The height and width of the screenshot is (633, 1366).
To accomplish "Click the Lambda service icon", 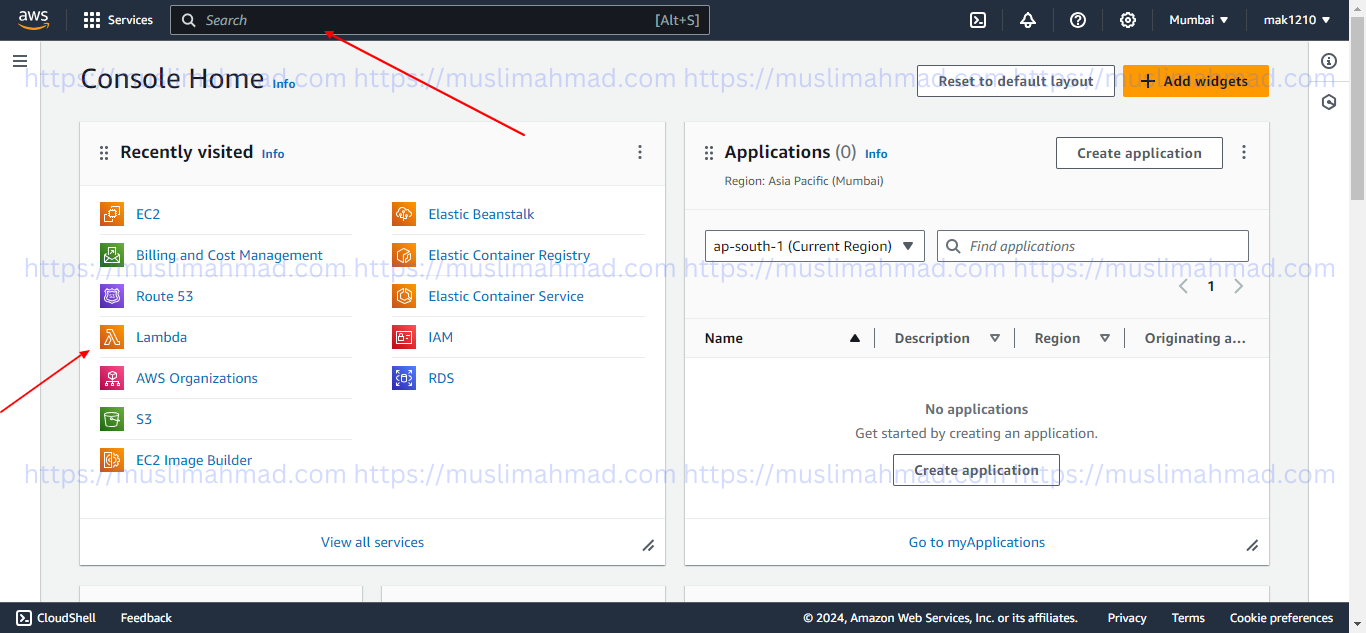I will 112,337.
